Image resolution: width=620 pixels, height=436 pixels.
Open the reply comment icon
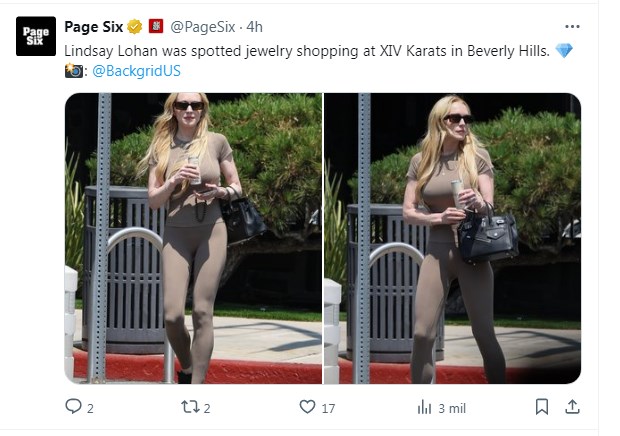click(73, 407)
